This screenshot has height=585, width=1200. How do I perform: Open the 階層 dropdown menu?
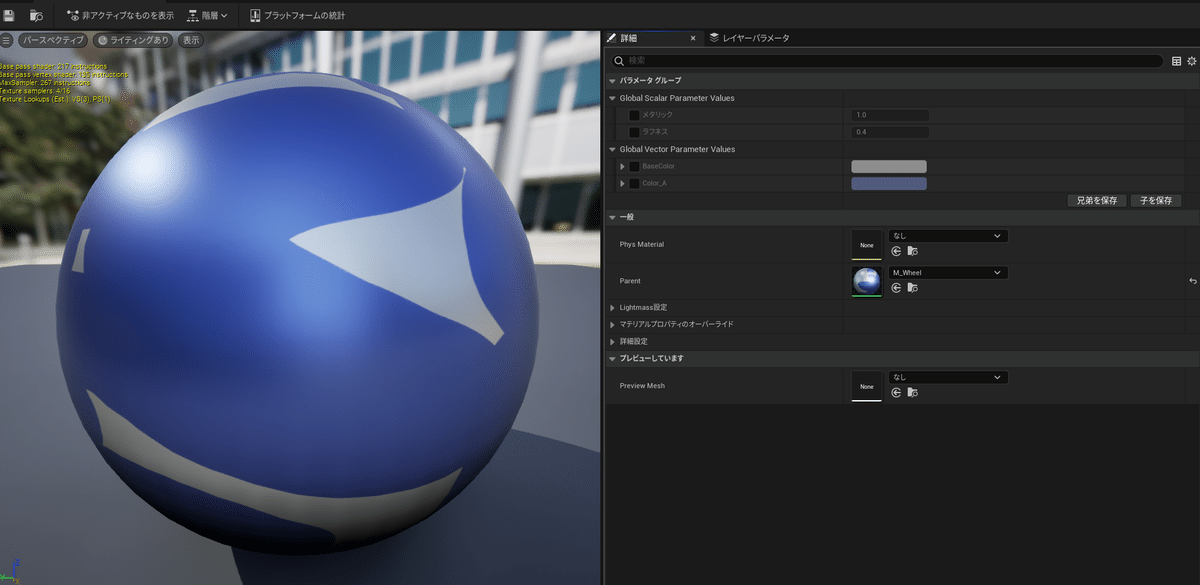click(207, 15)
